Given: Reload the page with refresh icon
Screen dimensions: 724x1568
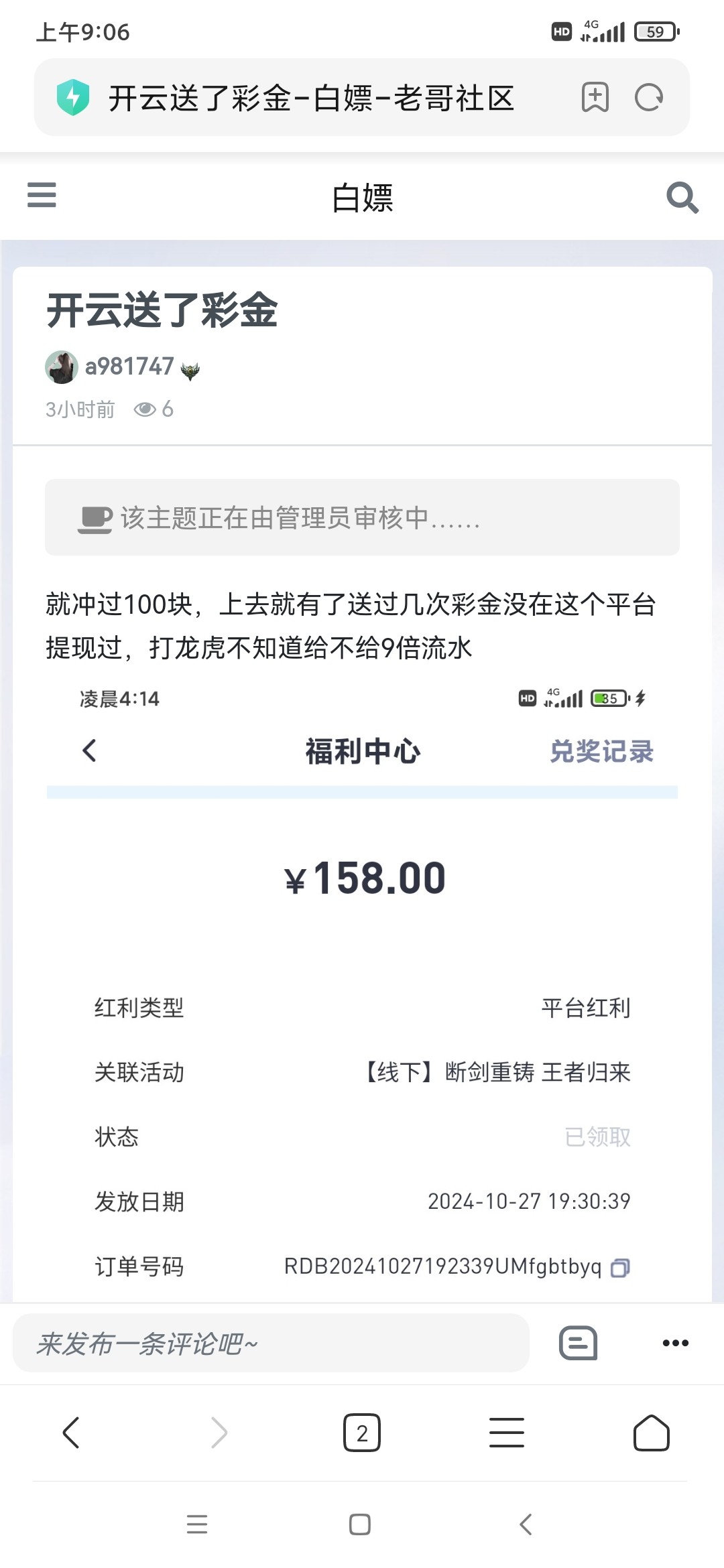Looking at the screenshot, I should pyautogui.click(x=648, y=98).
